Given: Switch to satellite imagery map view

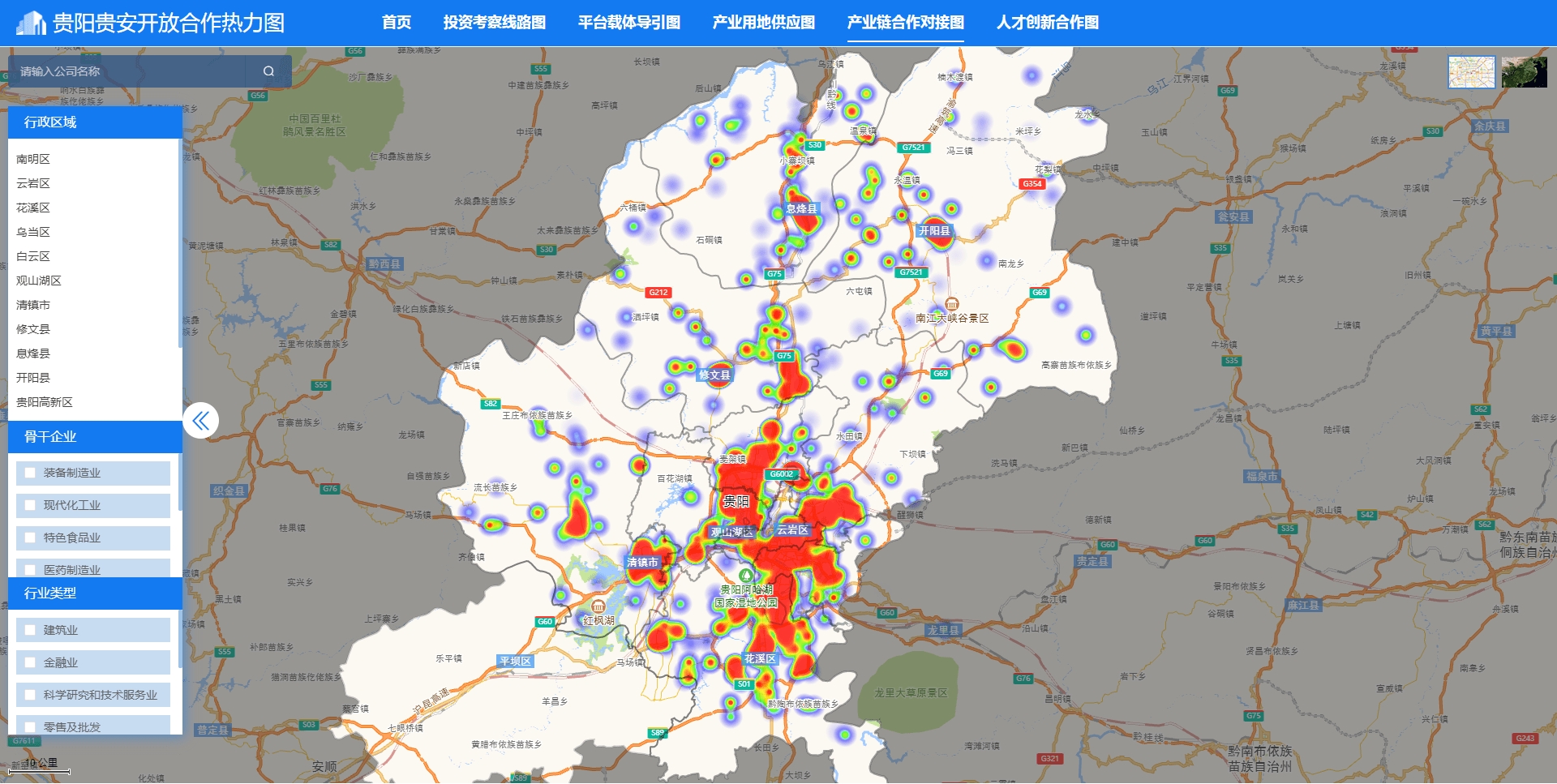Looking at the screenshot, I should point(1524,72).
